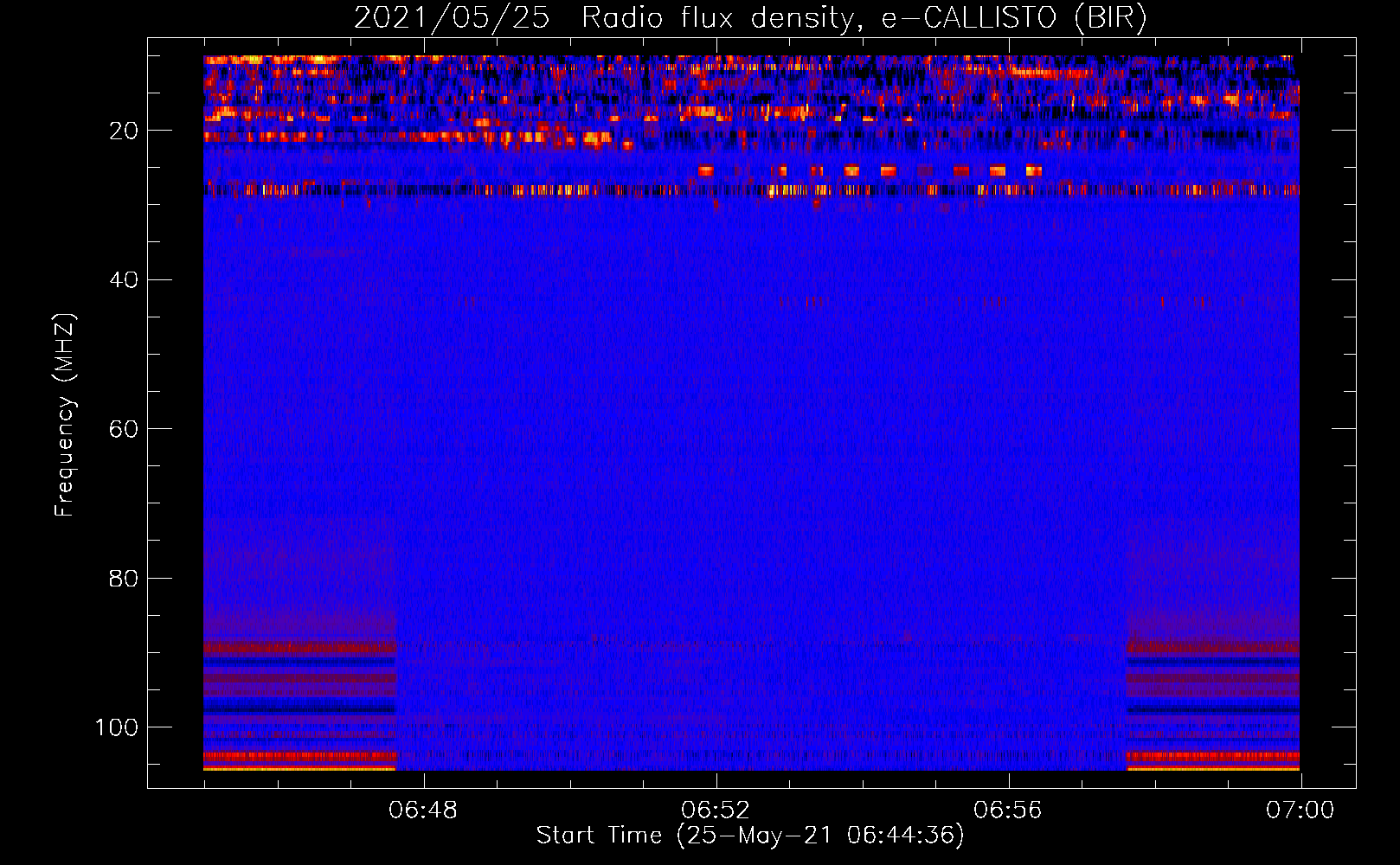Click the 40 MHz frequency tick label
This screenshot has height=865, width=1400.
(x=124, y=279)
